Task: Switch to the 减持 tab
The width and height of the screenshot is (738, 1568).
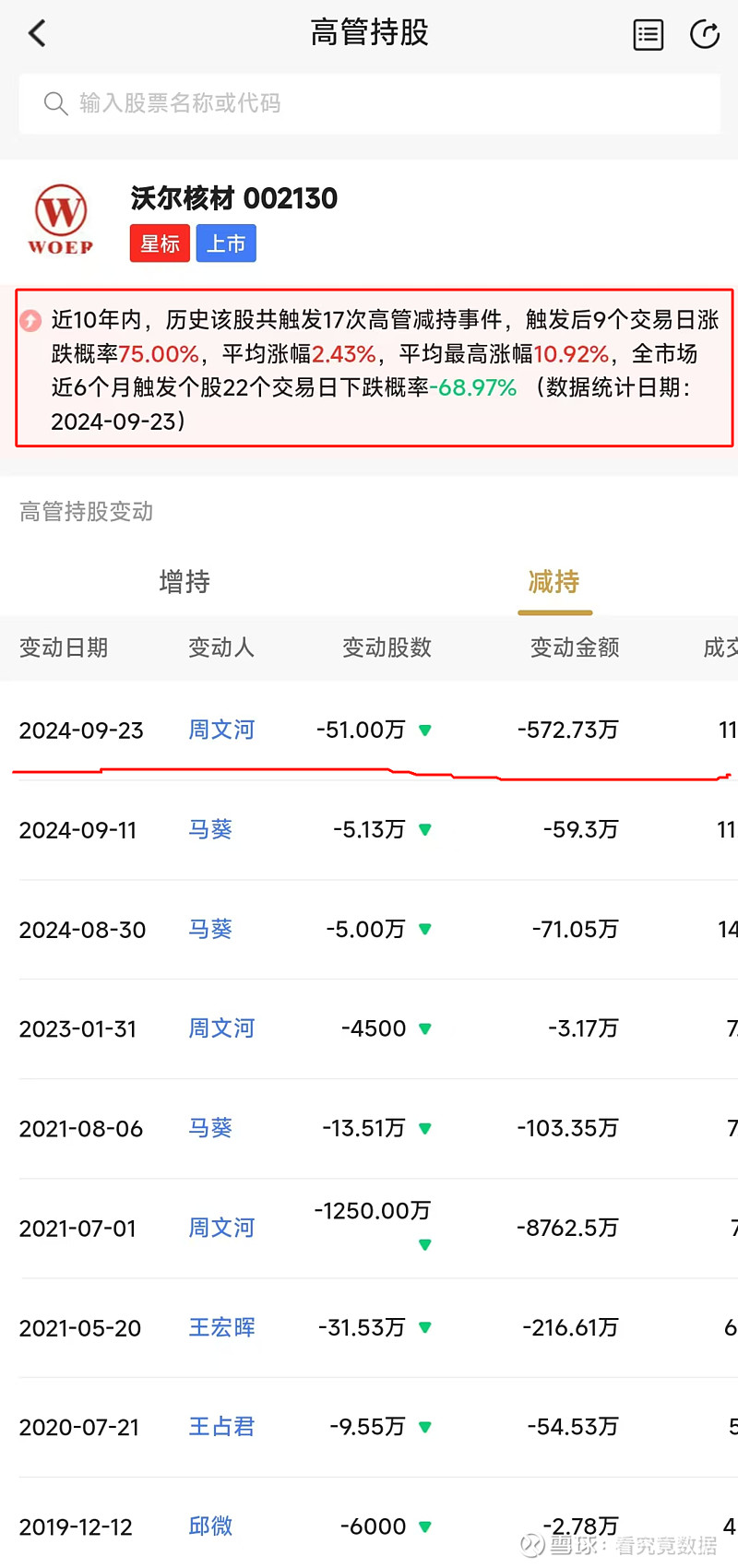Action: point(553,582)
